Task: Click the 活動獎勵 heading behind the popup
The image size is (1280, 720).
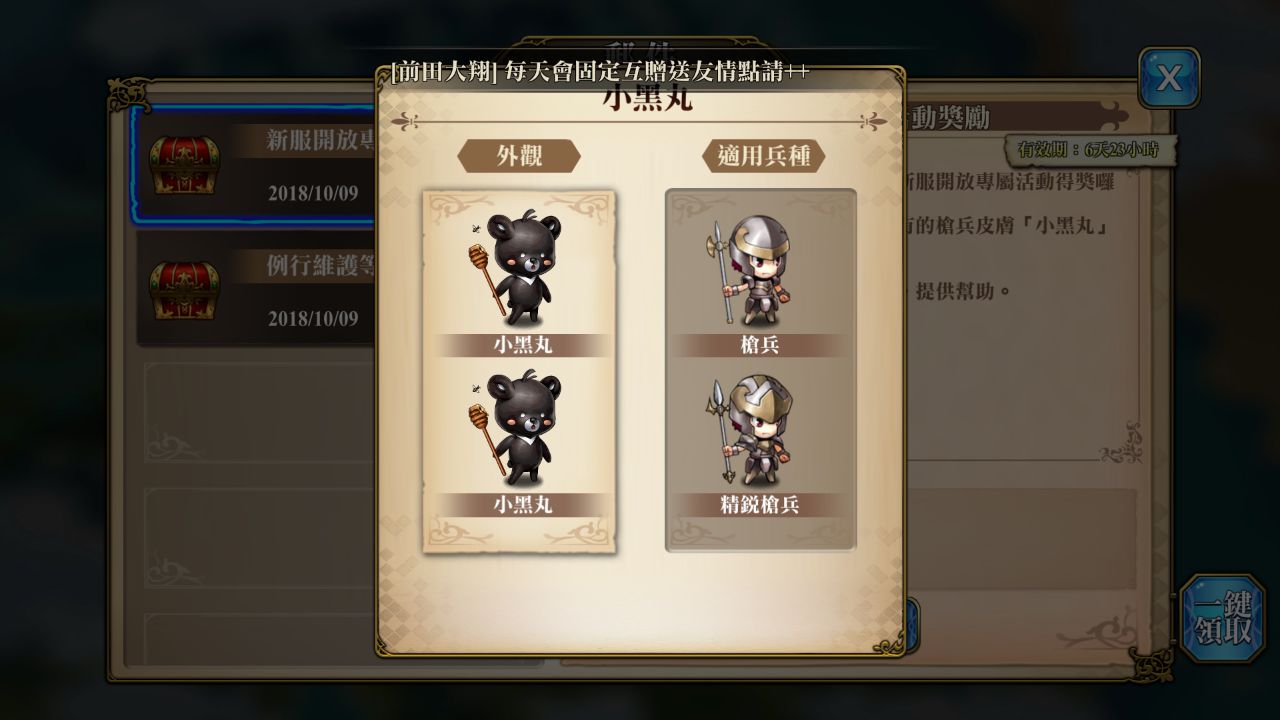Action: (x=948, y=118)
